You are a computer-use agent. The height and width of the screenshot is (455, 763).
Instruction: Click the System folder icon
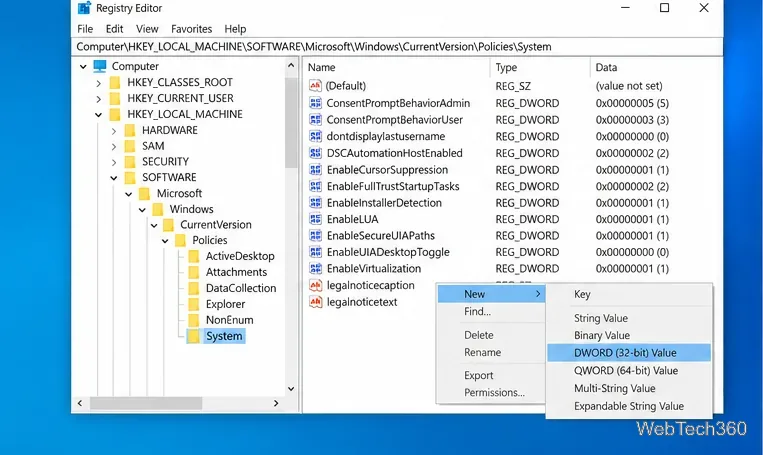[194, 336]
